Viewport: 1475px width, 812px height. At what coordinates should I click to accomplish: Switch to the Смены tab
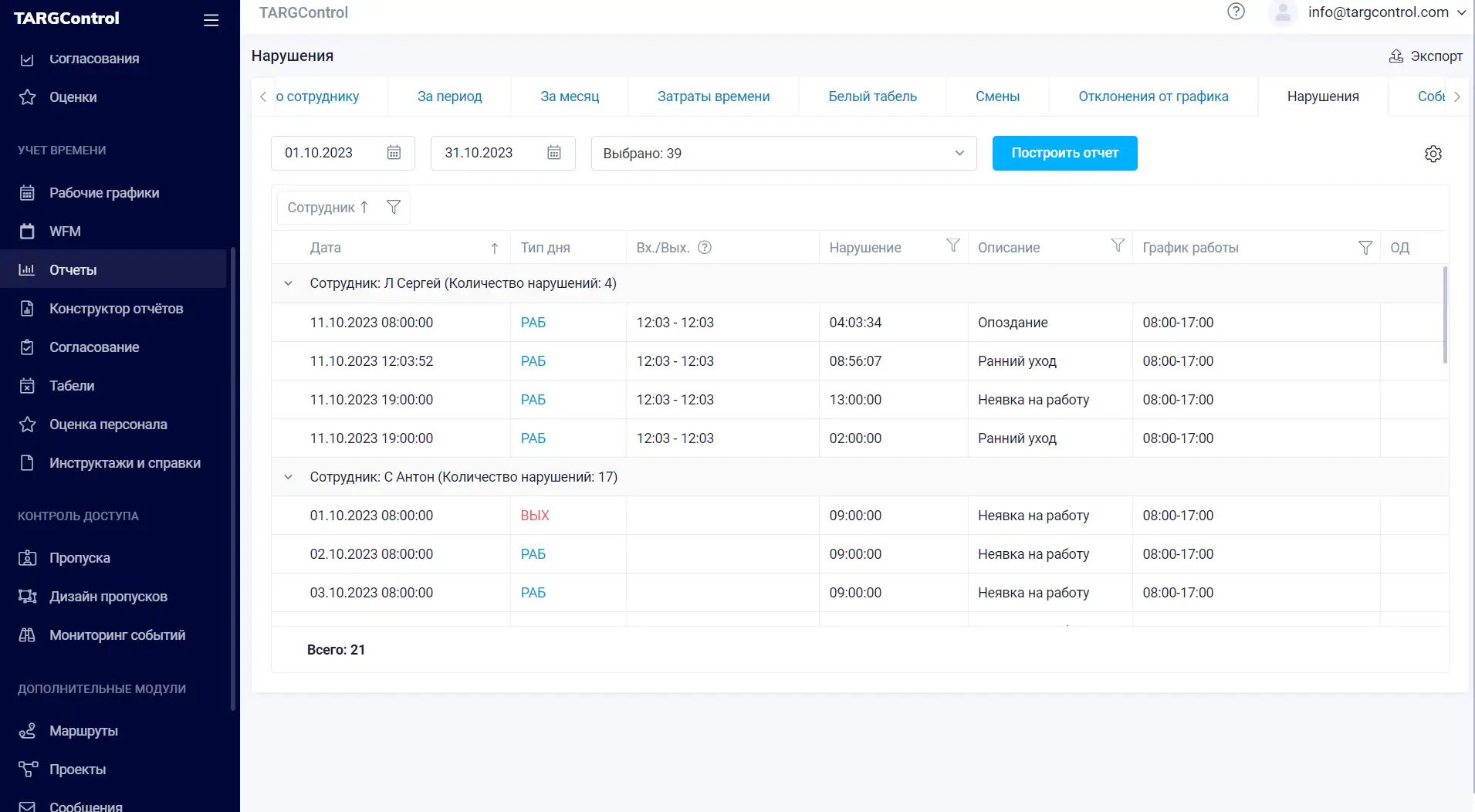click(x=998, y=96)
